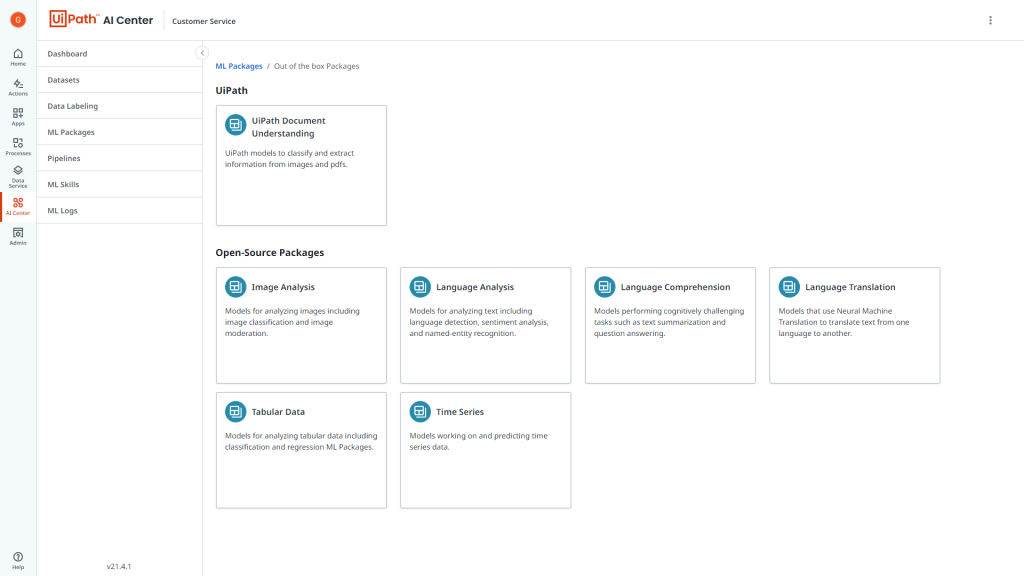Open the Image Analysis card title
Viewport: 1024px width, 576px height.
pyautogui.click(x=283, y=287)
